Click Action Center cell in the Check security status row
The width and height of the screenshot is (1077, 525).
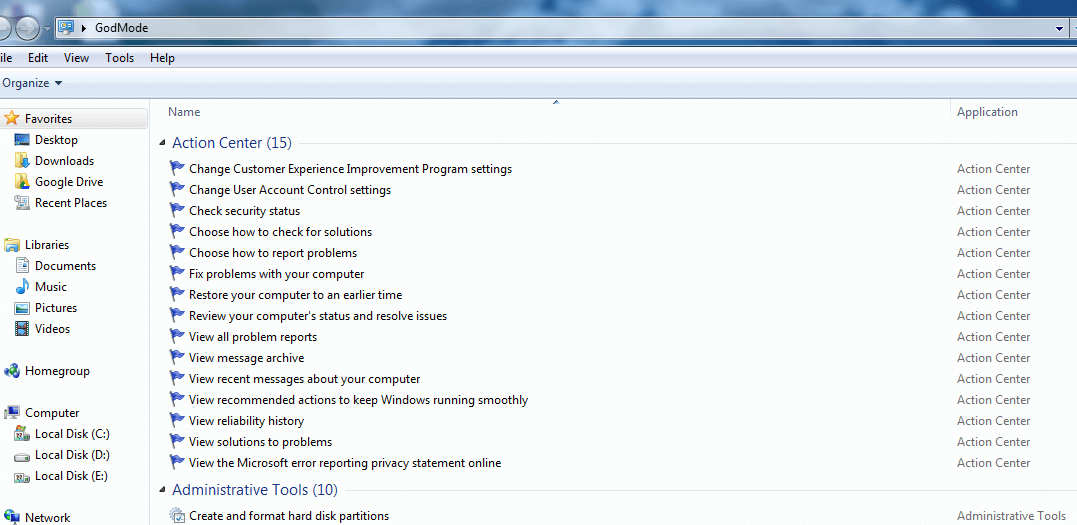click(x=993, y=211)
